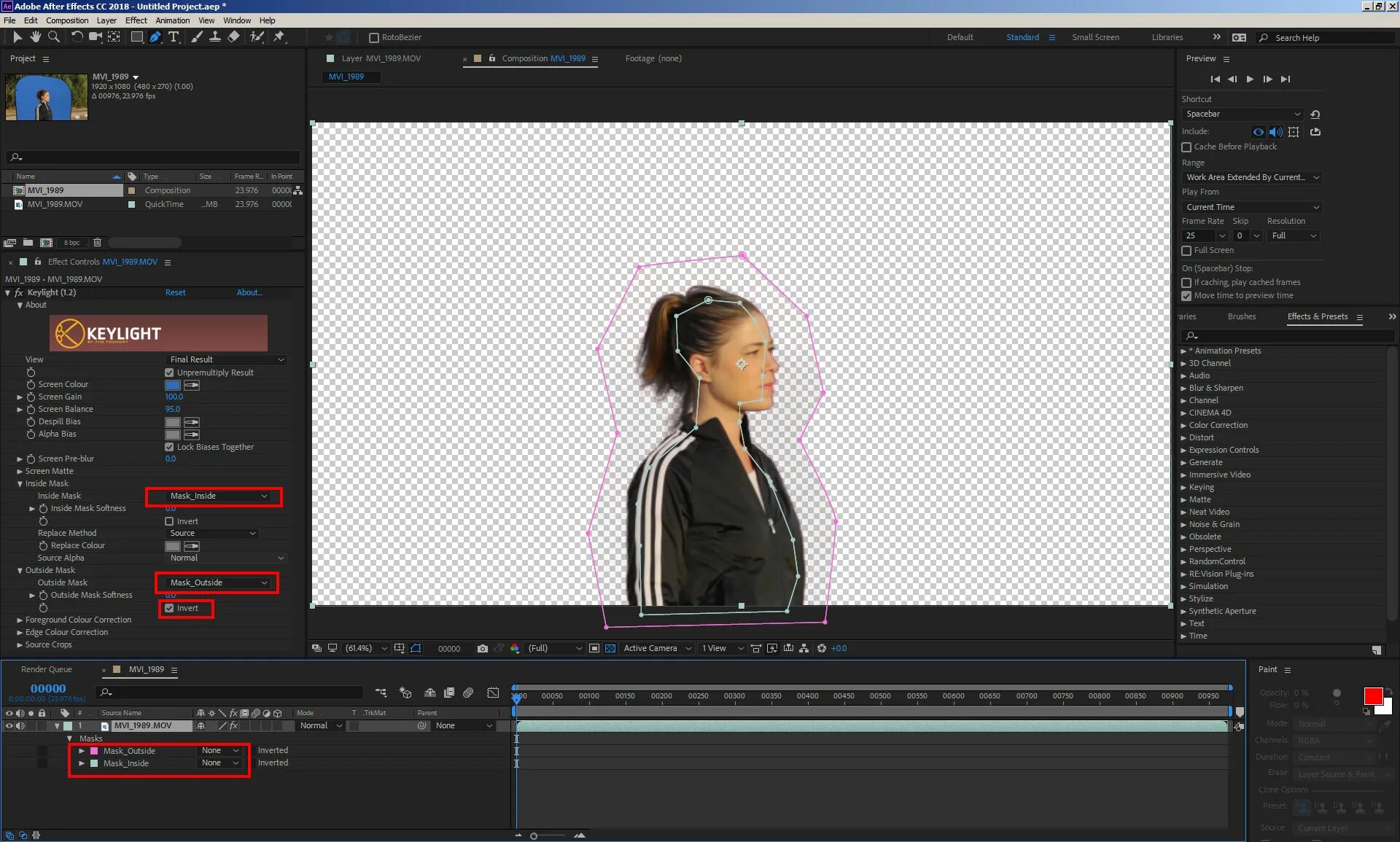Expand the Mask_Outside layer tree
The height and width of the screenshot is (842, 1400).
tap(81, 750)
